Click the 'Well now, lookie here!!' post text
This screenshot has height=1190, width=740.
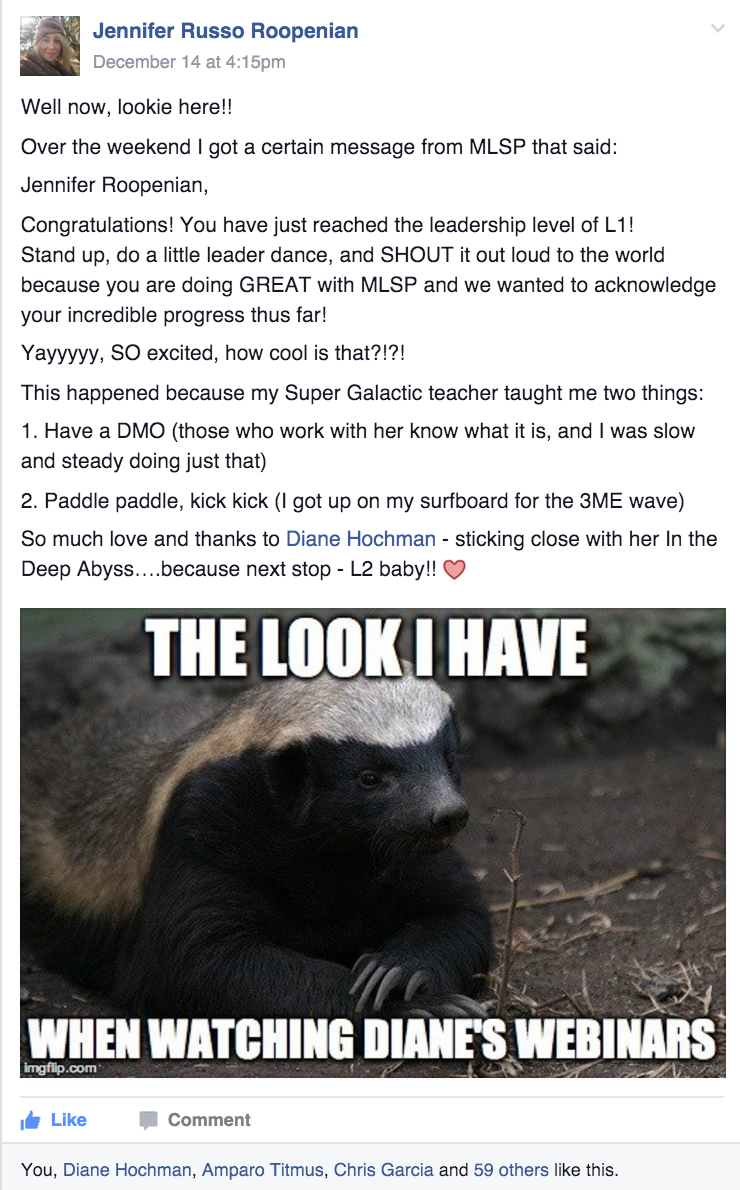[x=127, y=107]
